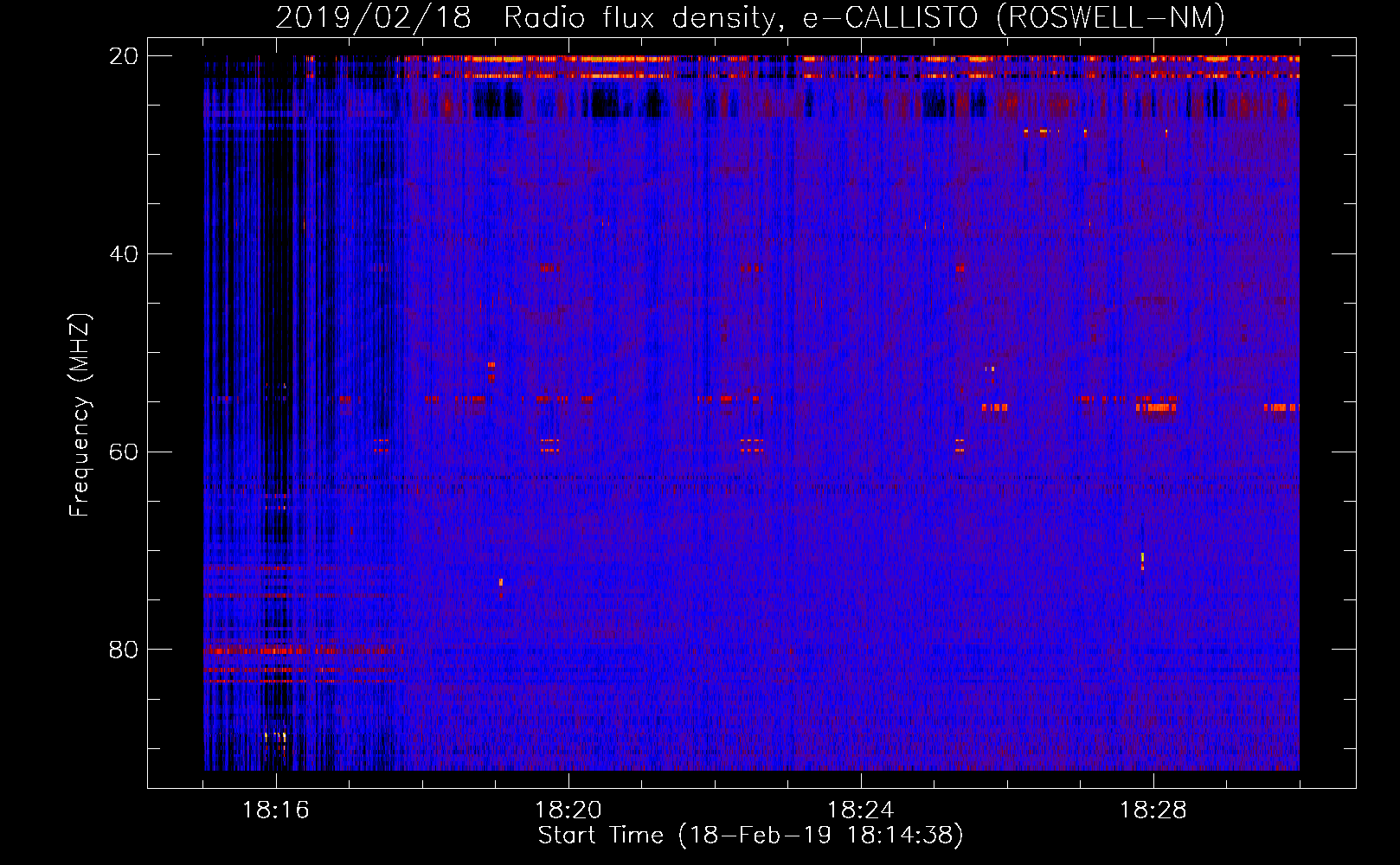Viewport: 1400px width, 865px height.
Task: Click the time tick label '18:16'
Action: (x=276, y=811)
